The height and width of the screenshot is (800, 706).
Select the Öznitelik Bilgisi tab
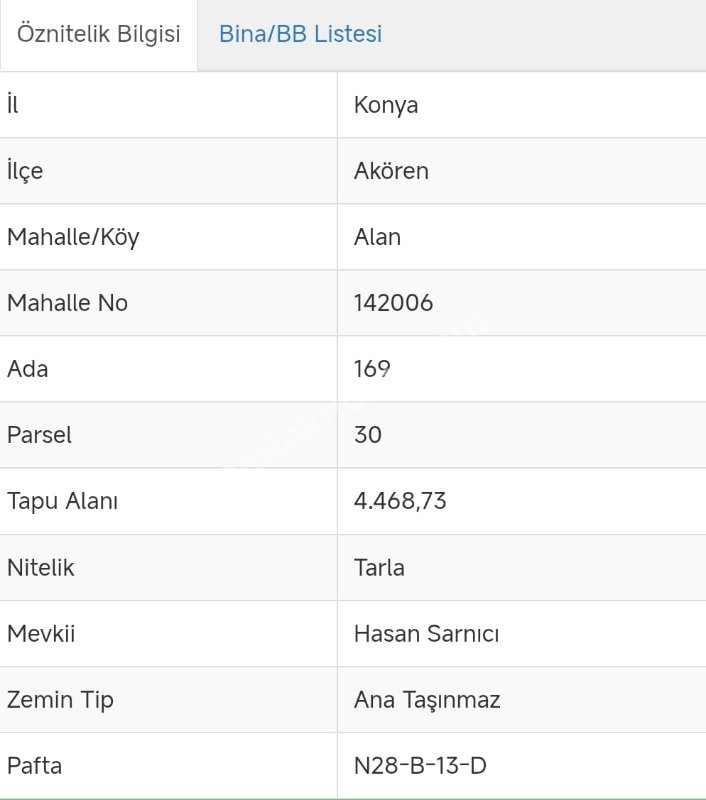(x=99, y=34)
